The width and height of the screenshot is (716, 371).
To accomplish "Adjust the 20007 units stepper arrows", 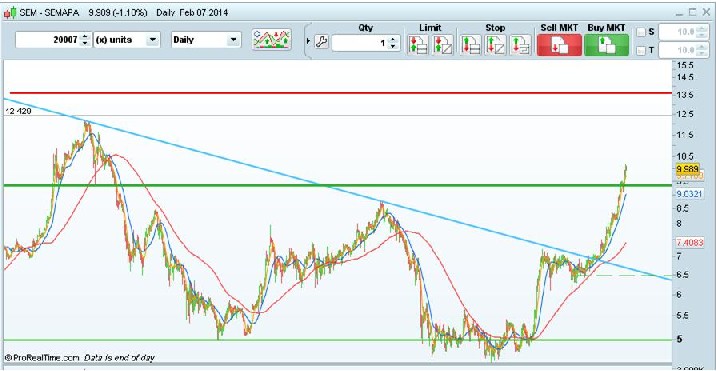I will [85, 40].
